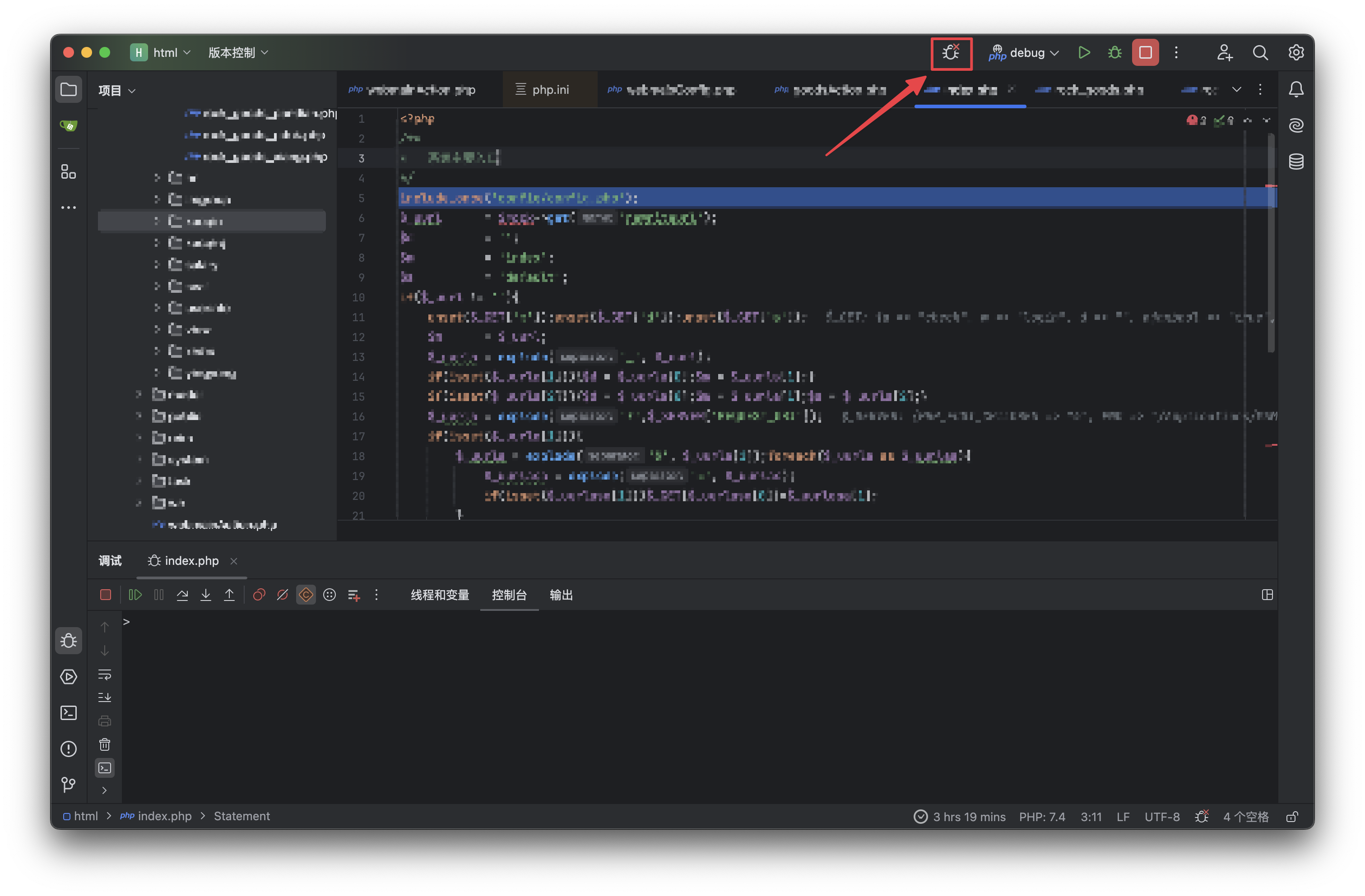This screenshot has width=1365, height=896.
Task: Show the Notifications bell panel
Action: tap(1296, 89)
